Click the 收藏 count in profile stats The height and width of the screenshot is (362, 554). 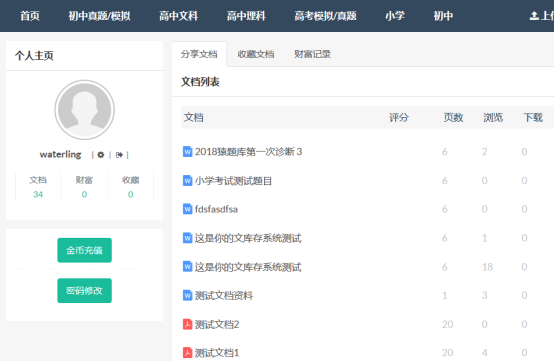pos(130,194)
